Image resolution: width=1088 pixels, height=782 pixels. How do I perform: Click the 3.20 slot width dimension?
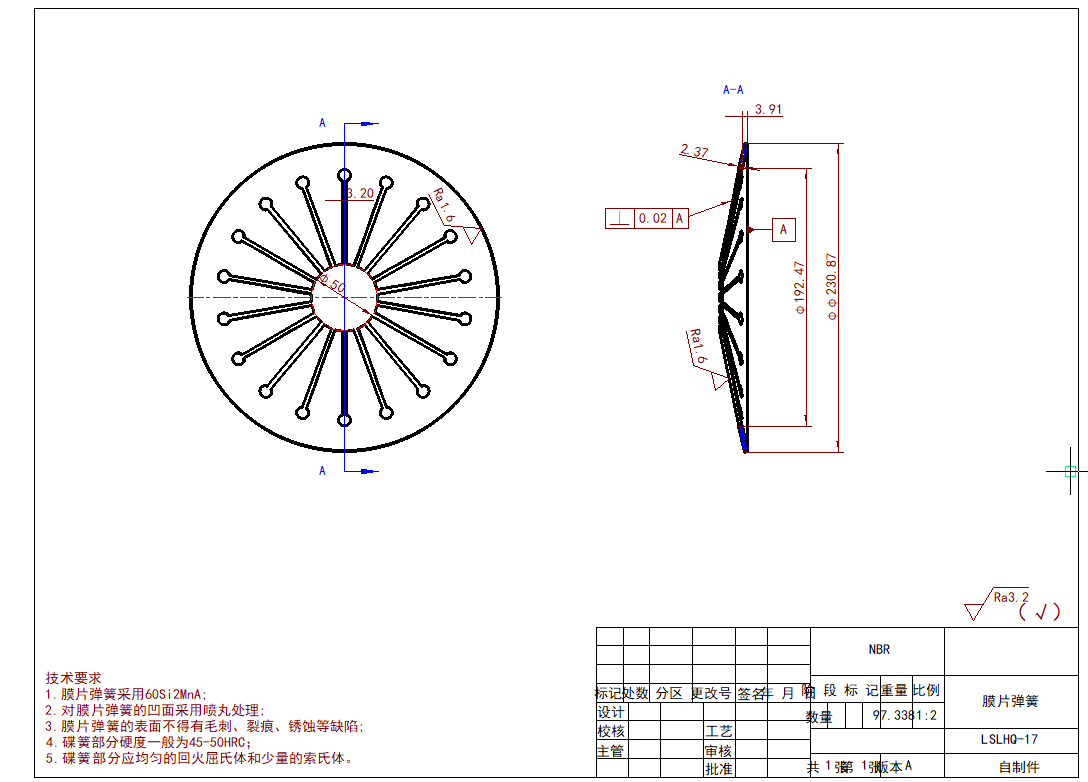pos(360,193)
